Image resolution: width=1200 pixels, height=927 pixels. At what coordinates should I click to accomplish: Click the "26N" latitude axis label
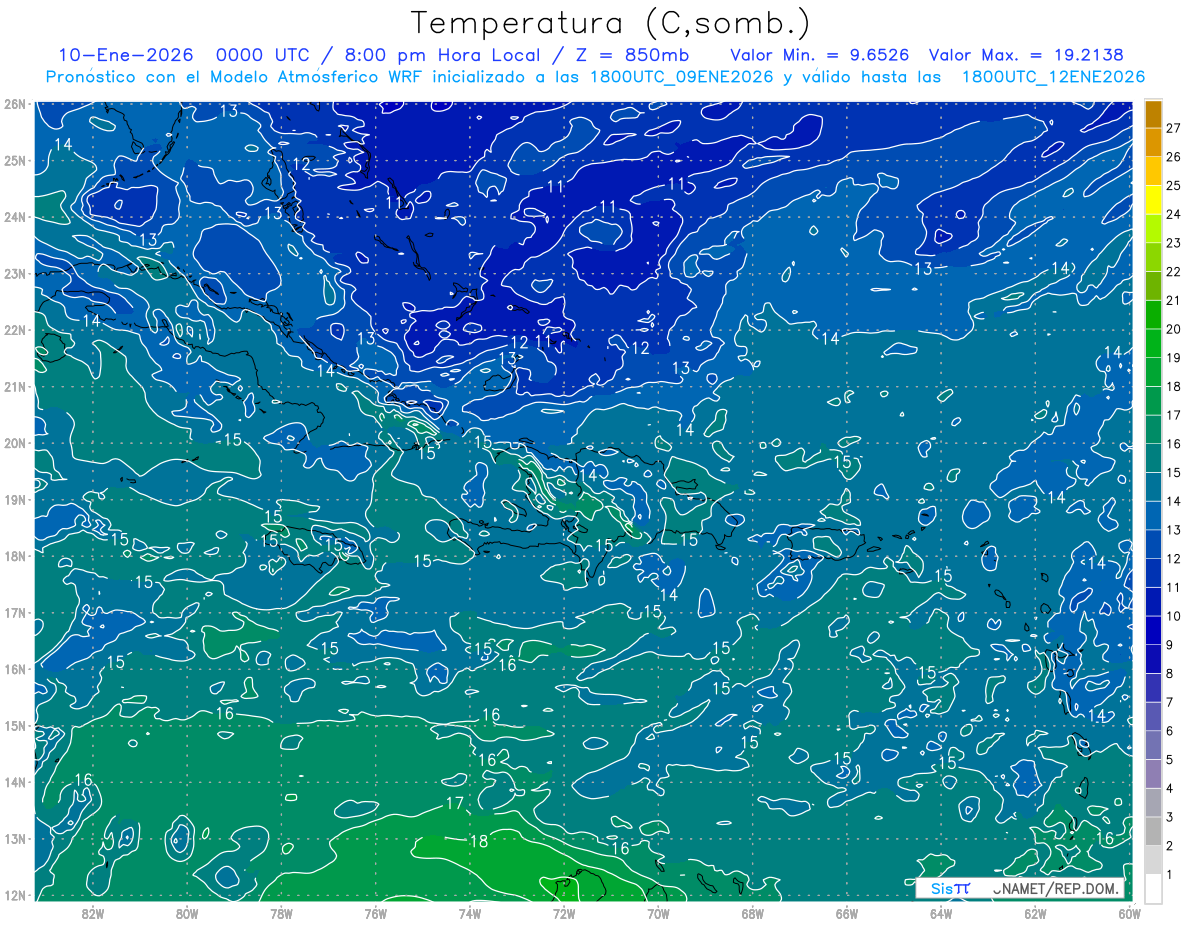pyautogui.click(x=14, y=104)
